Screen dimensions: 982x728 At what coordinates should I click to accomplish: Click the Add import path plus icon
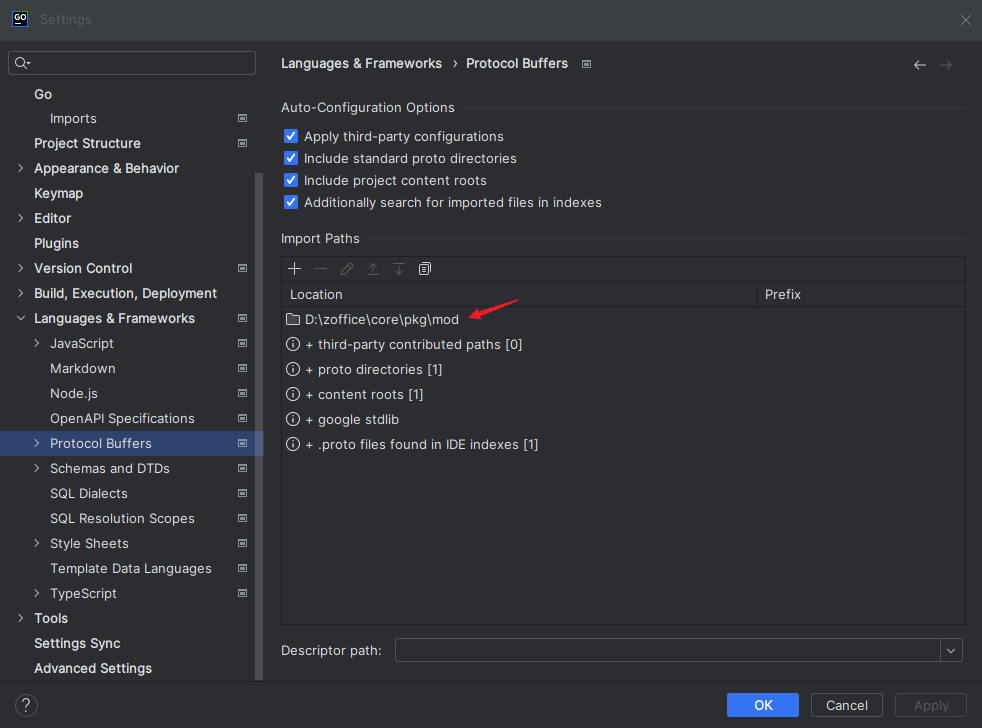[294, 269]
